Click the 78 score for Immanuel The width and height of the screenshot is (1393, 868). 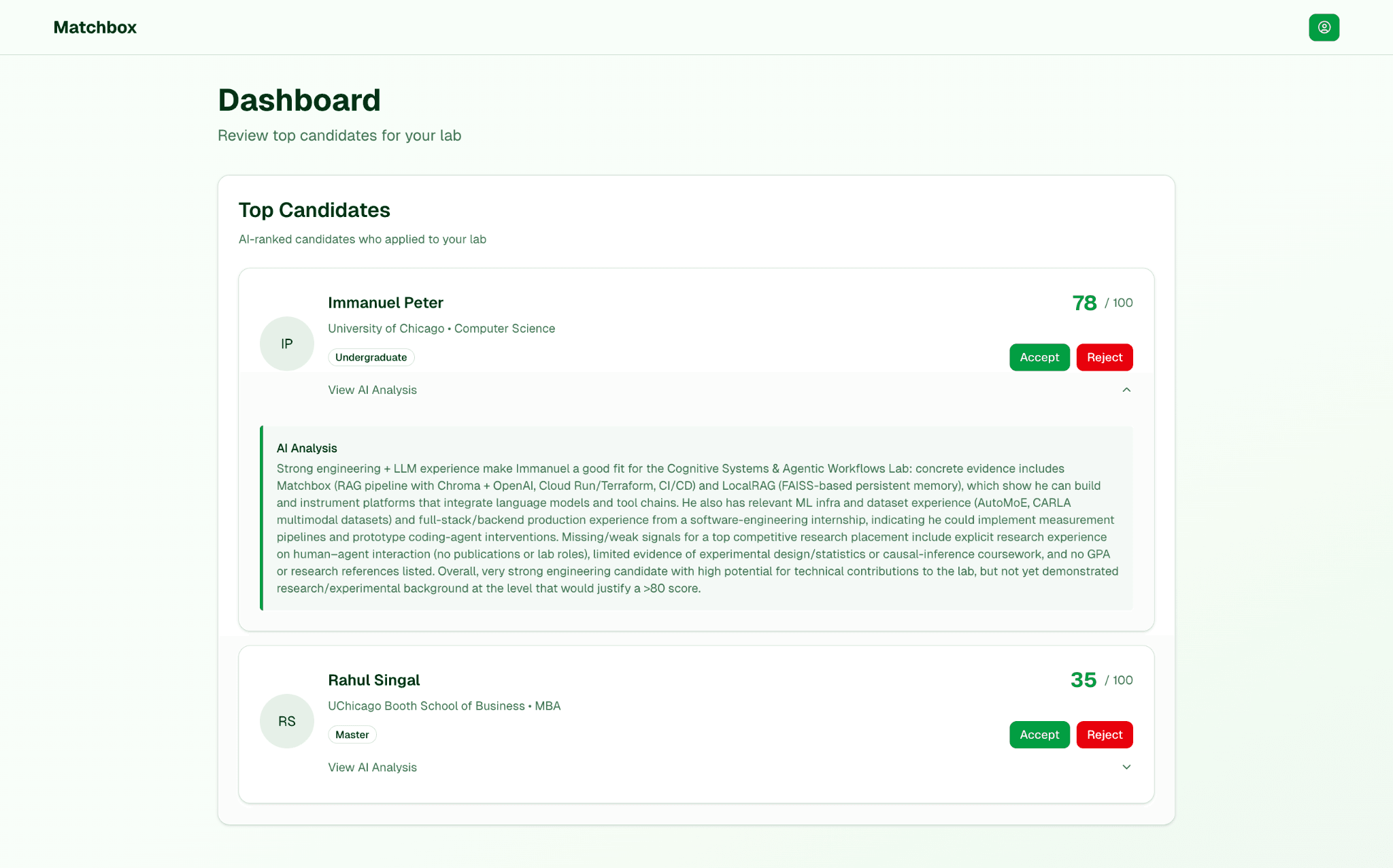(1084, 303)
